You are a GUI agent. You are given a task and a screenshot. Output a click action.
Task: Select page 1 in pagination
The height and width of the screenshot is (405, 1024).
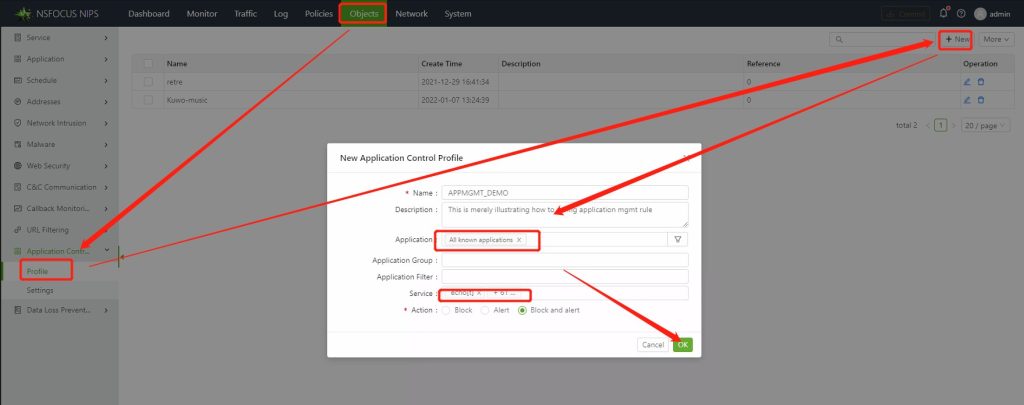pos(940,125)
